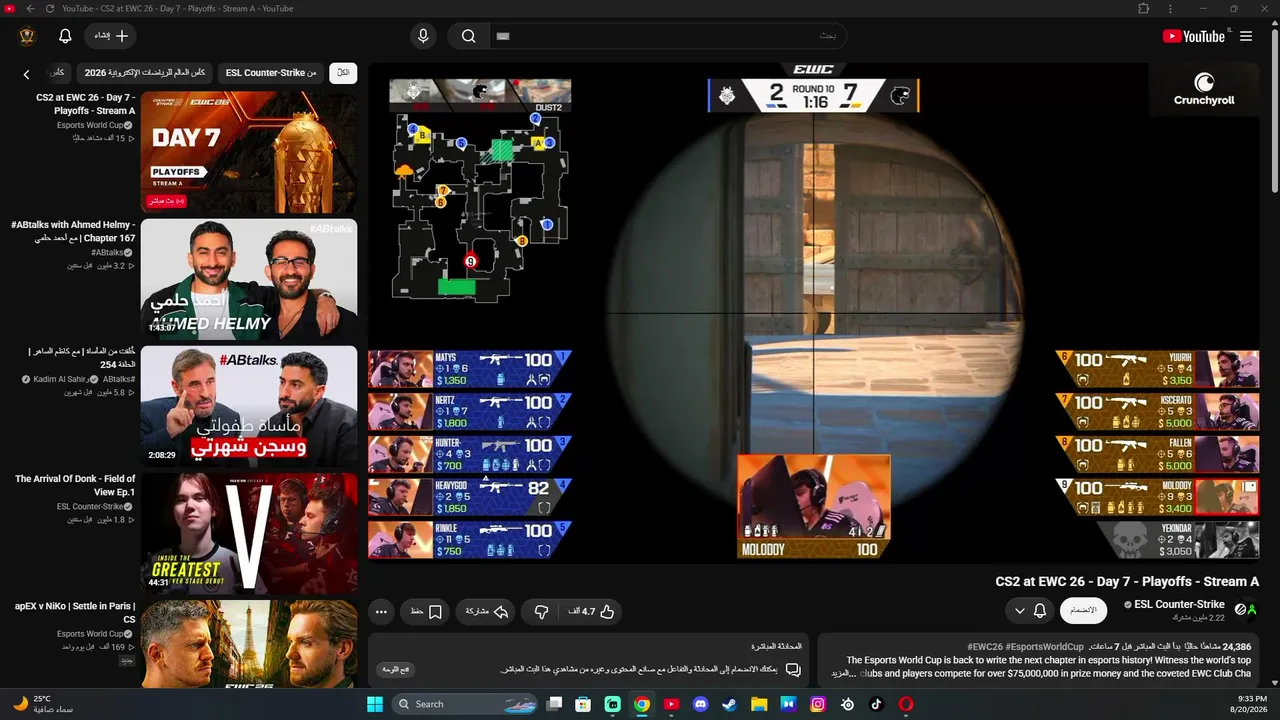Dislike the video with thumbs down
Viewport: 1280px width, 720px height.
pos(541,611)
